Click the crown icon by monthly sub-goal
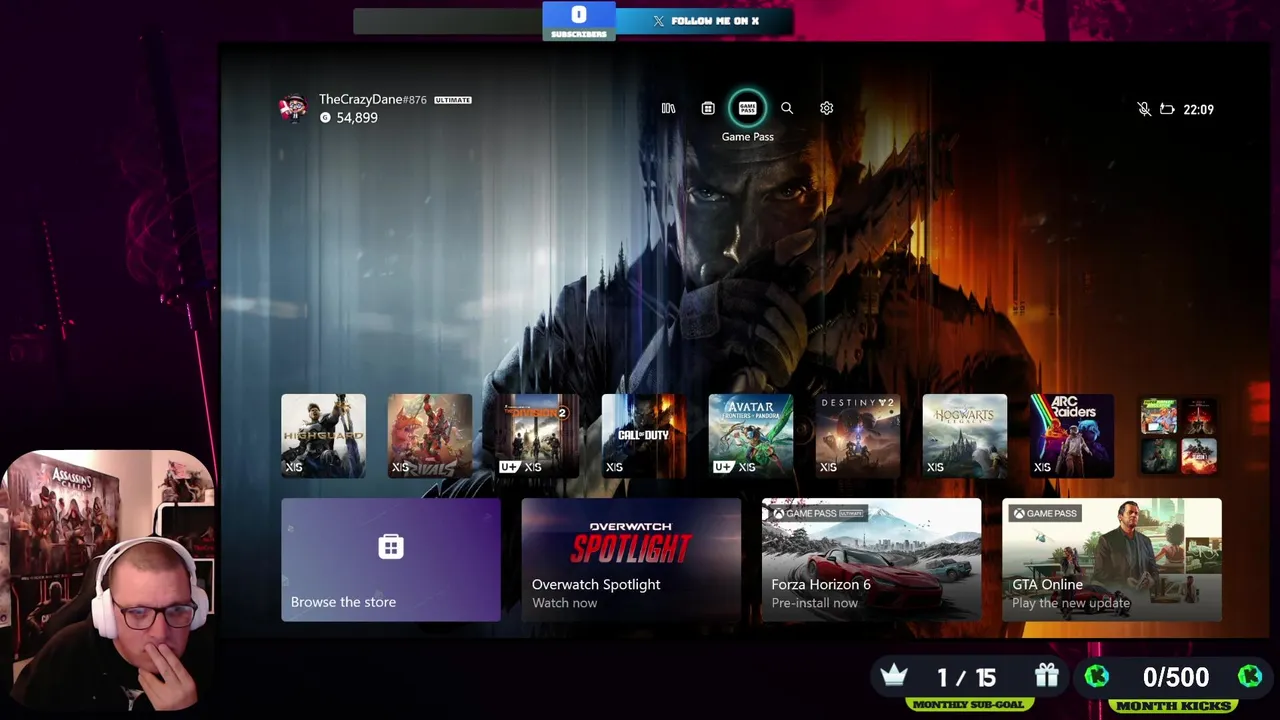This screenshot has height=720, width=1280. 893,676
